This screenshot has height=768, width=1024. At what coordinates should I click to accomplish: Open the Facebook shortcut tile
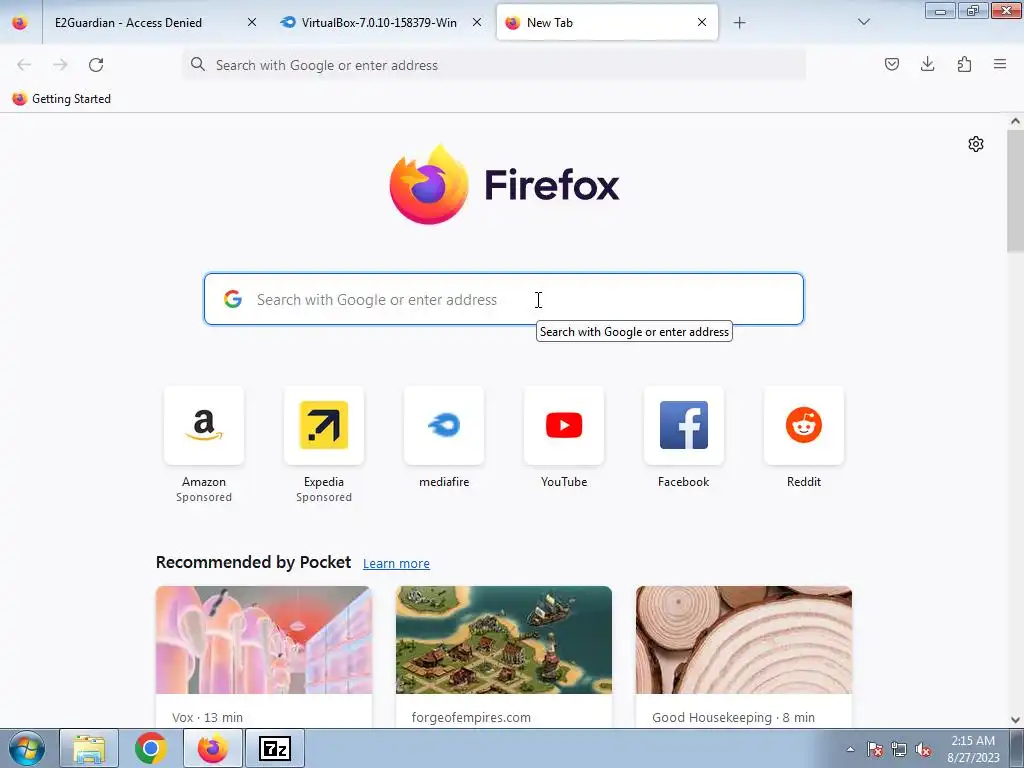[x=684, y=425]
